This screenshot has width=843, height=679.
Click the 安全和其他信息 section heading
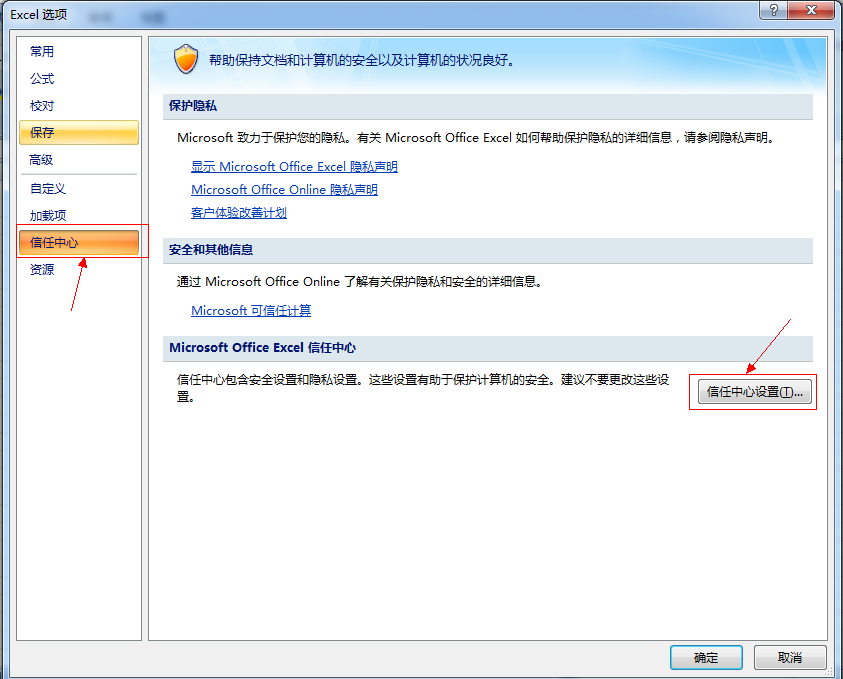point(211,250)
